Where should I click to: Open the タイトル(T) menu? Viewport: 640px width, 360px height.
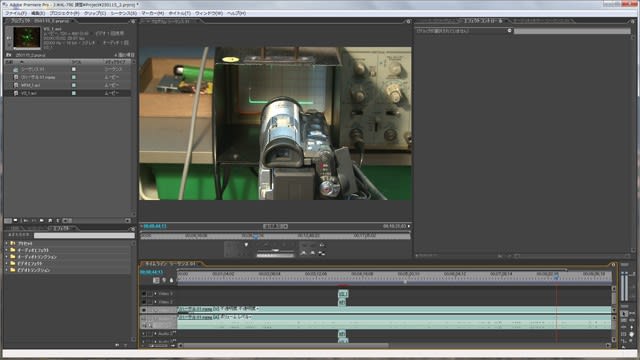(x=179, y=13)
